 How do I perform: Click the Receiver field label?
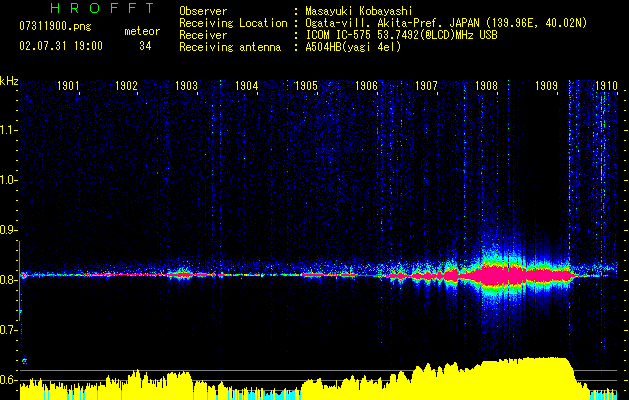(203, 35)
